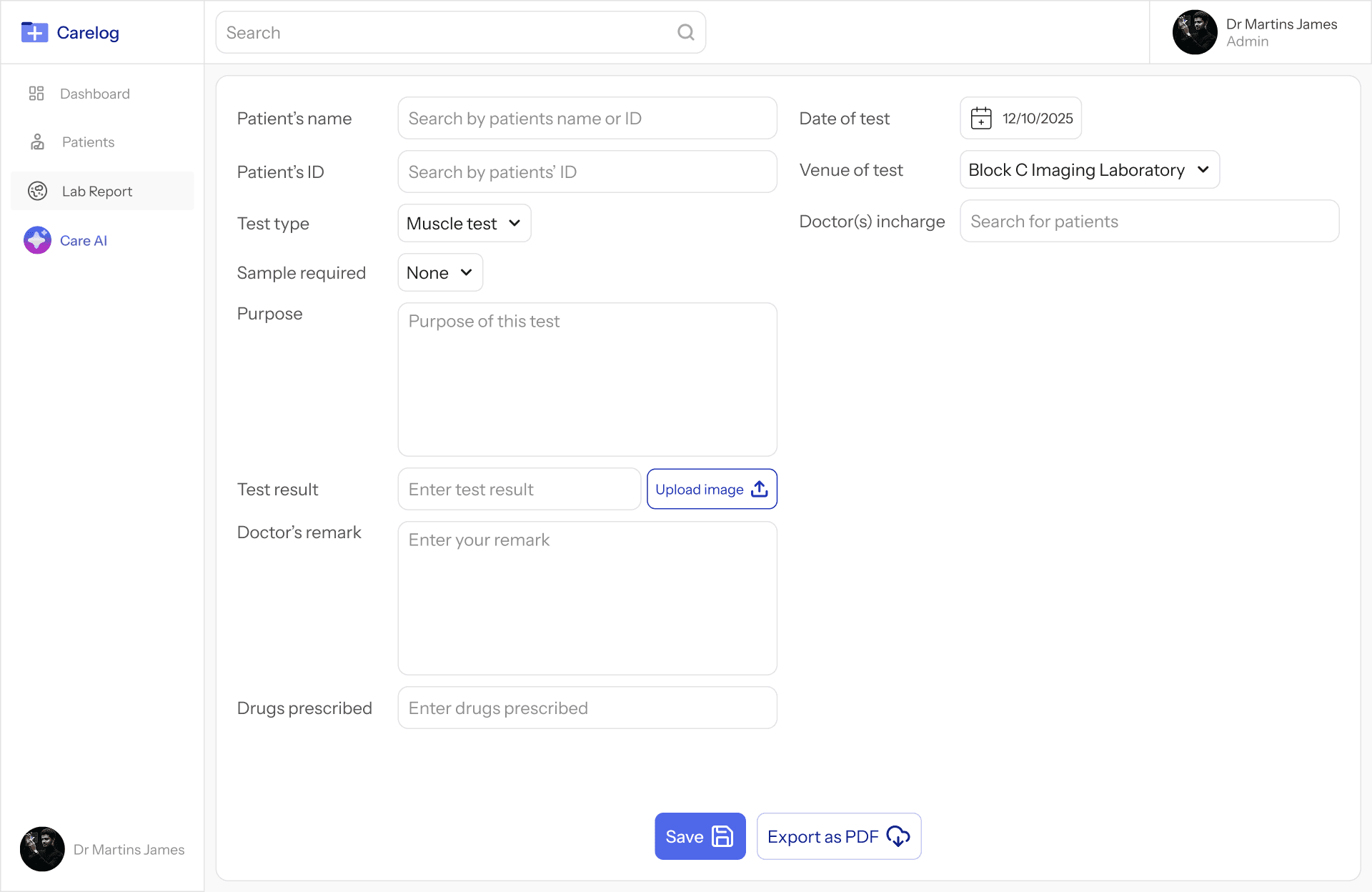Click the Lab Report sidebar icon

click(37, 191)
